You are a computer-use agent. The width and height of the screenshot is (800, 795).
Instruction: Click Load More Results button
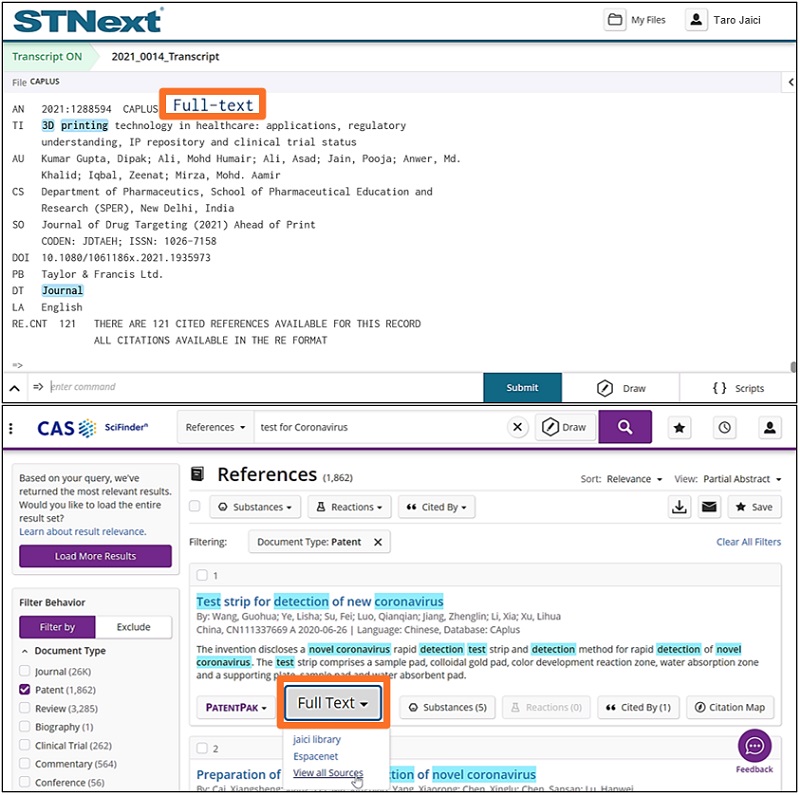(x=95, y=556)
